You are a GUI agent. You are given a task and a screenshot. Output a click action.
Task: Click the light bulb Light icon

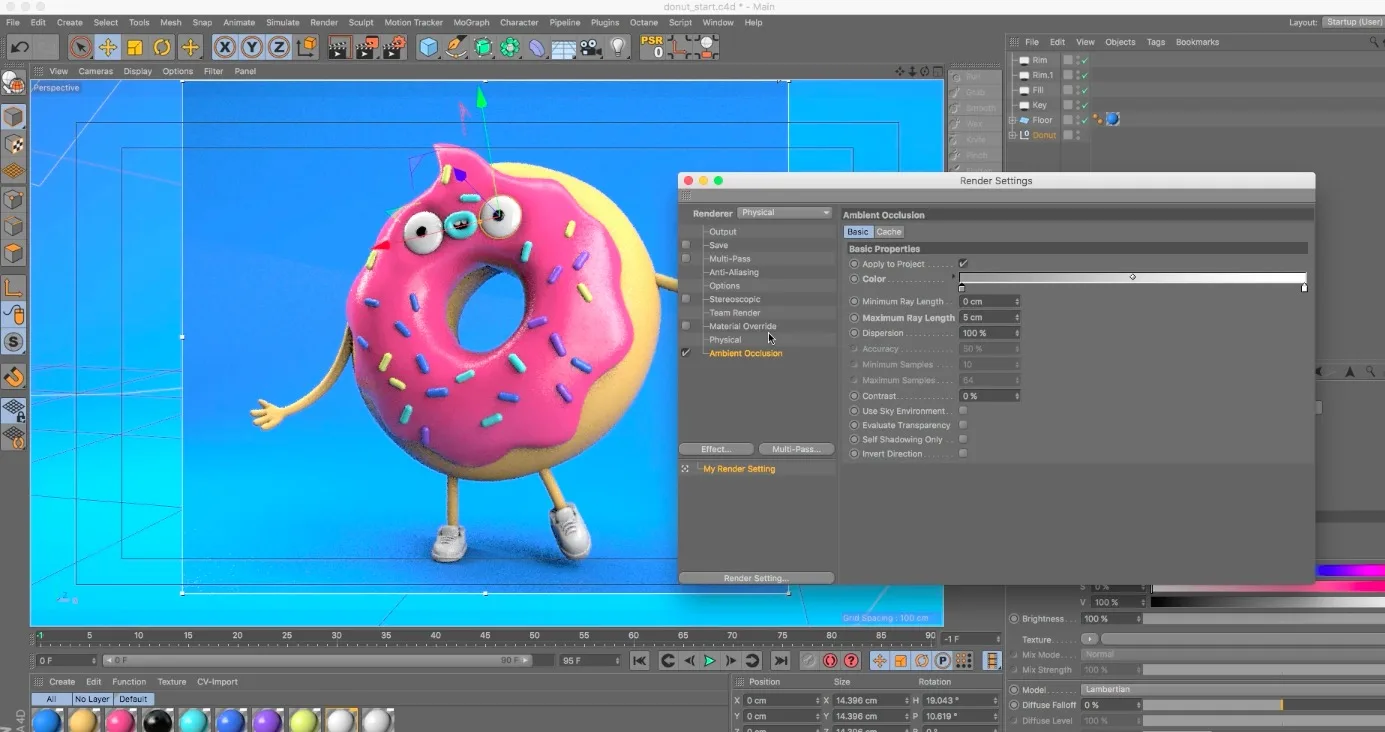[618, 47]
